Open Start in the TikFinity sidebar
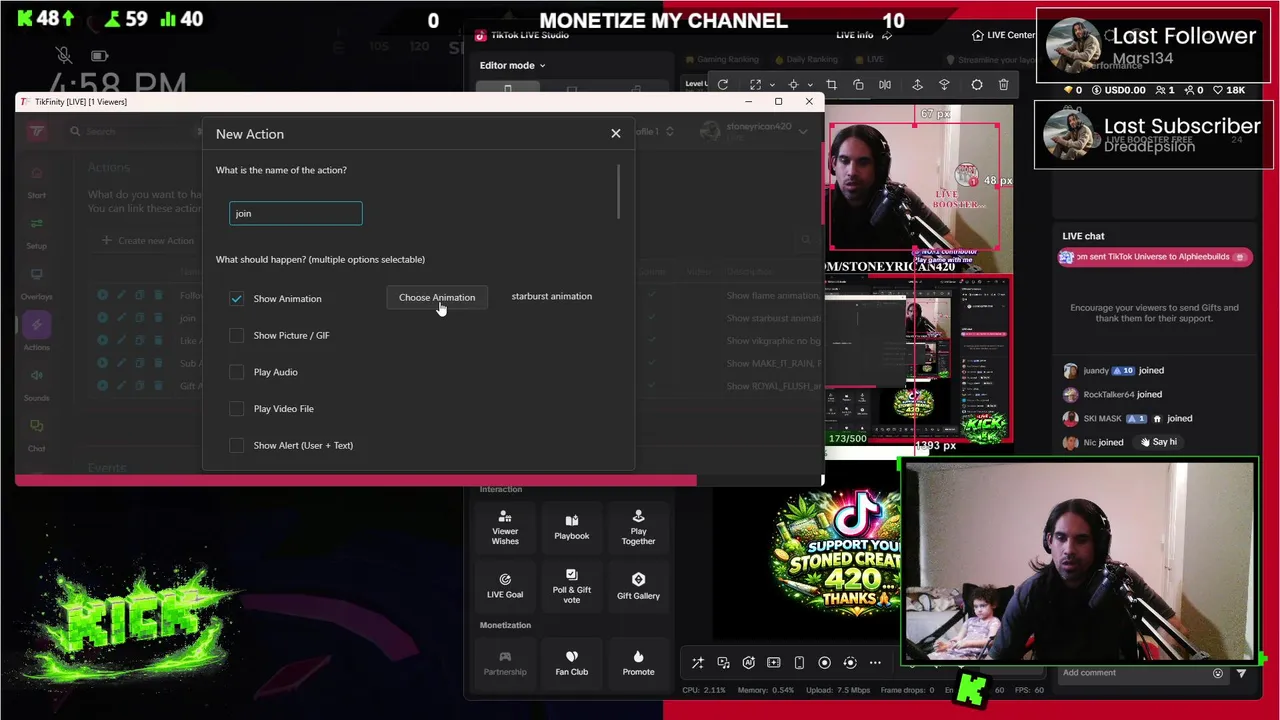 (x=36, y=181)
